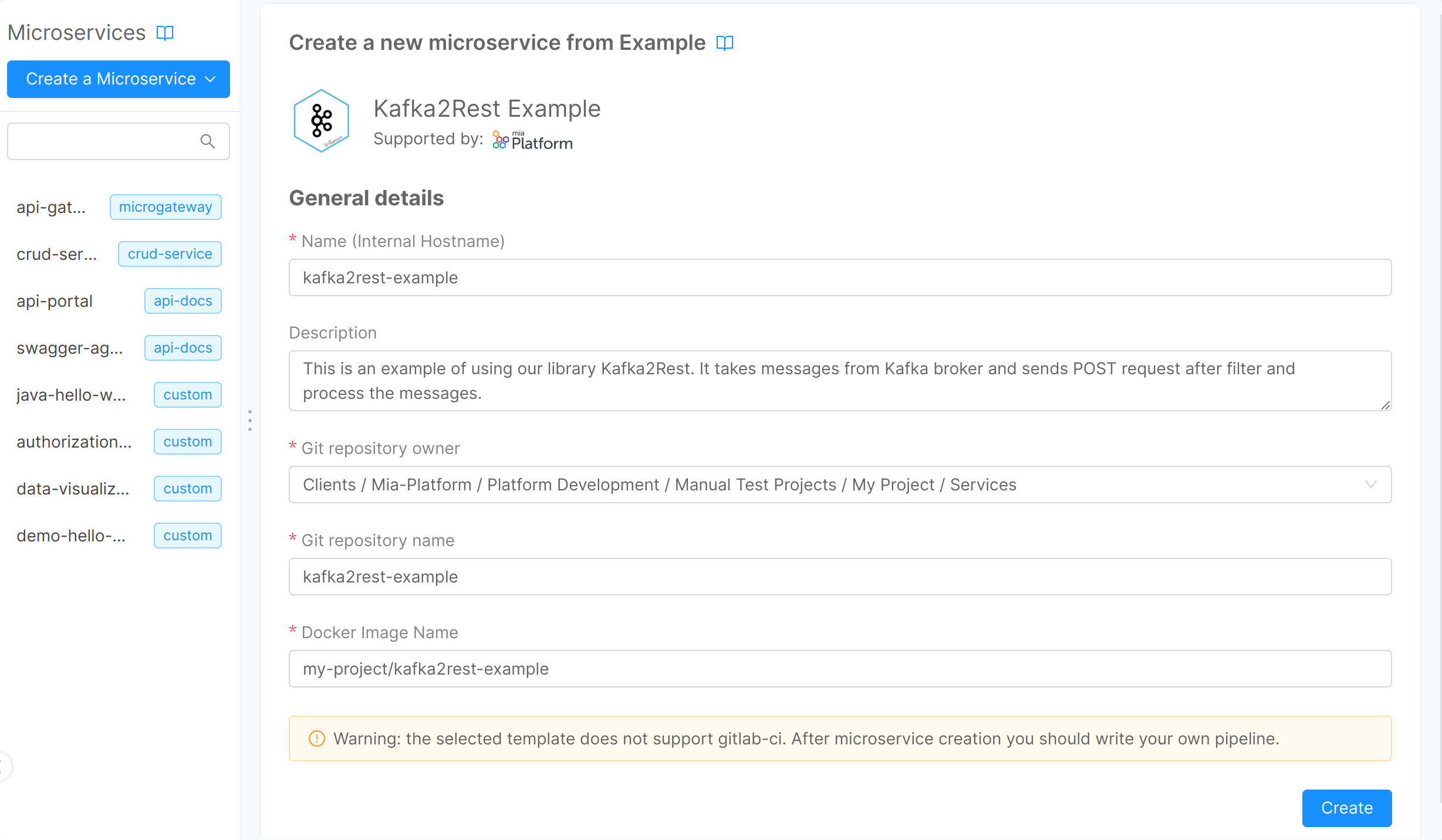Select api-gateway microservice in list
The height and width of the screenshot is (840, 1442).
tap(52, 207)
